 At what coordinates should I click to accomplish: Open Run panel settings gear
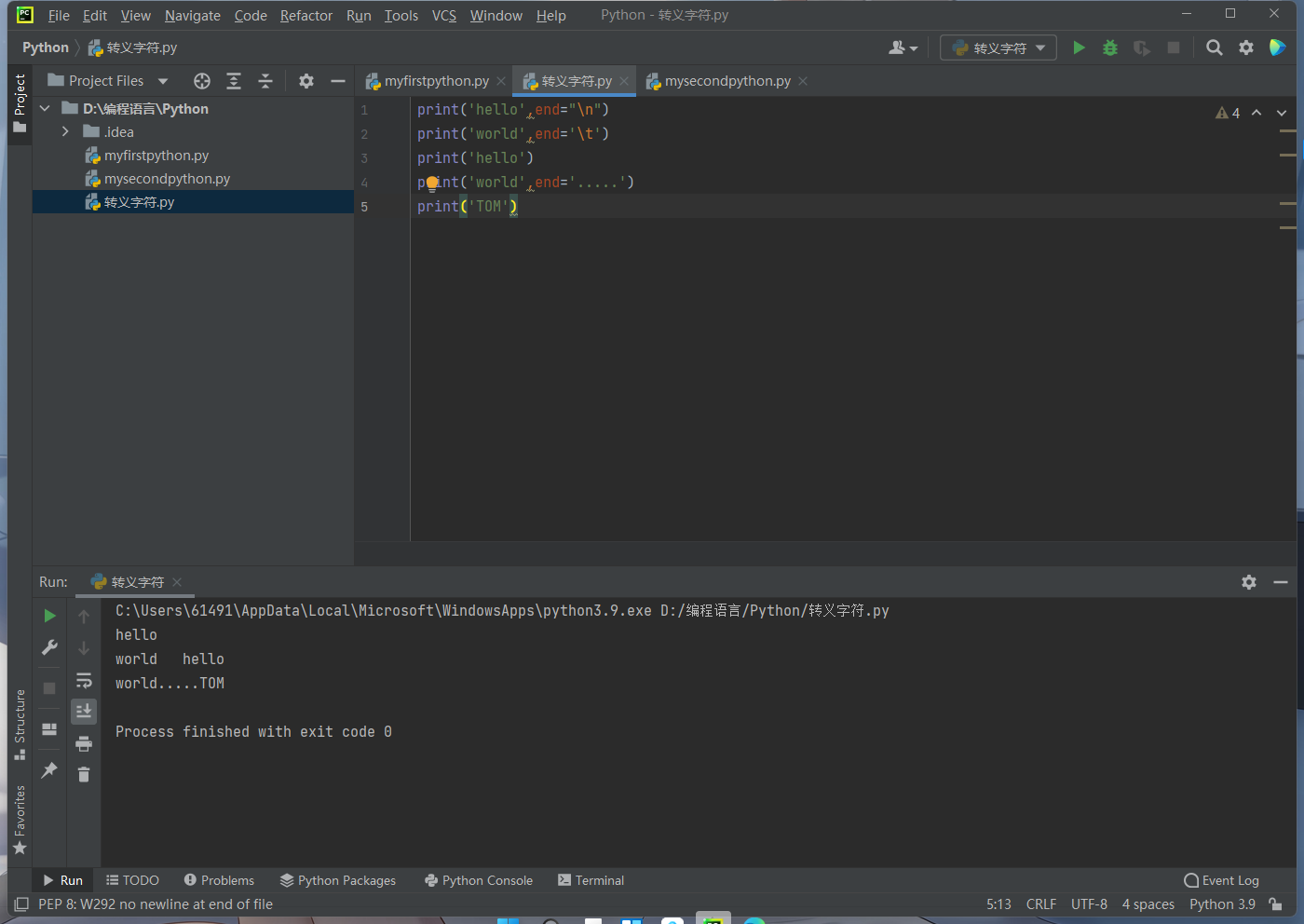point(1249,582)
